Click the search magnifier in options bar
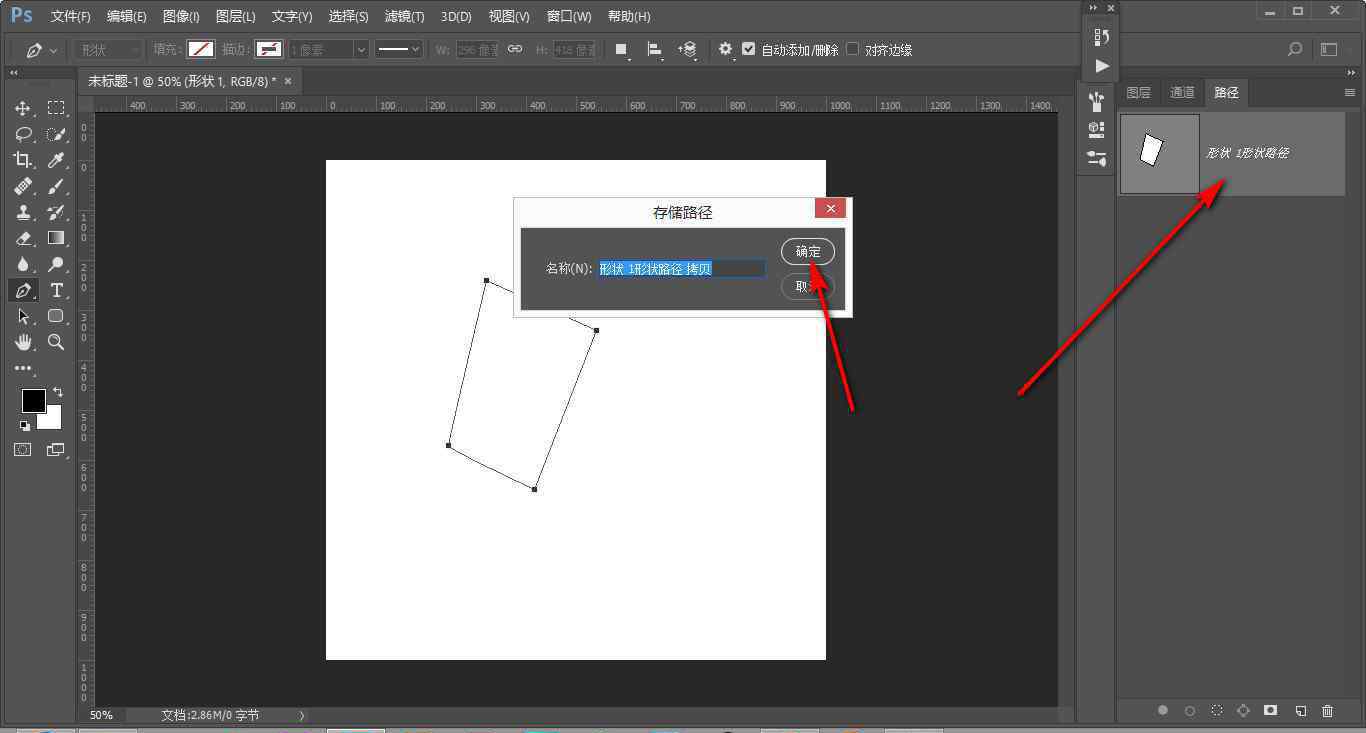Screen dimensions: 1366x733 (x=1294, y=49)
